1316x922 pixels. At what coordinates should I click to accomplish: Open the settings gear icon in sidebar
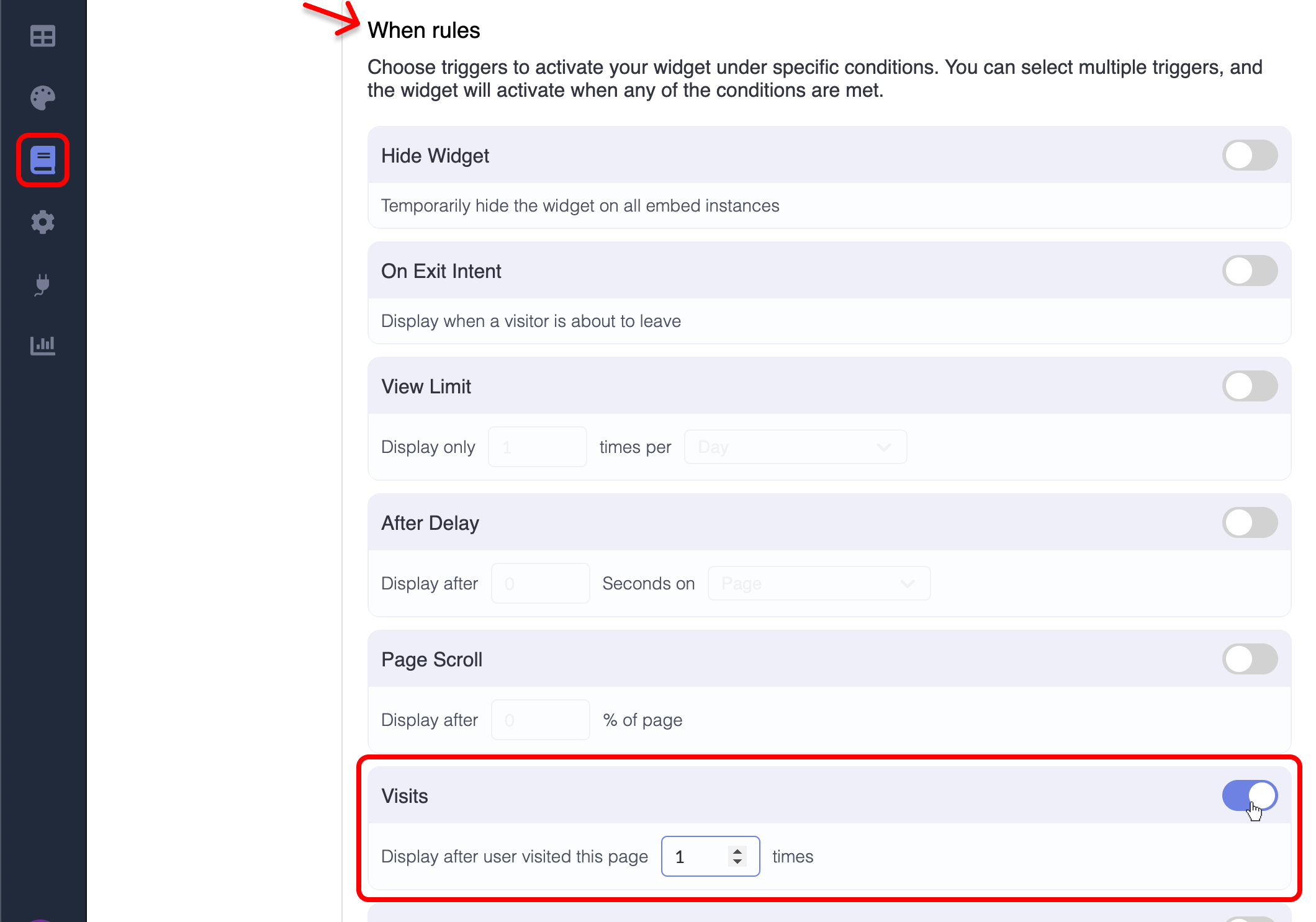43,222
